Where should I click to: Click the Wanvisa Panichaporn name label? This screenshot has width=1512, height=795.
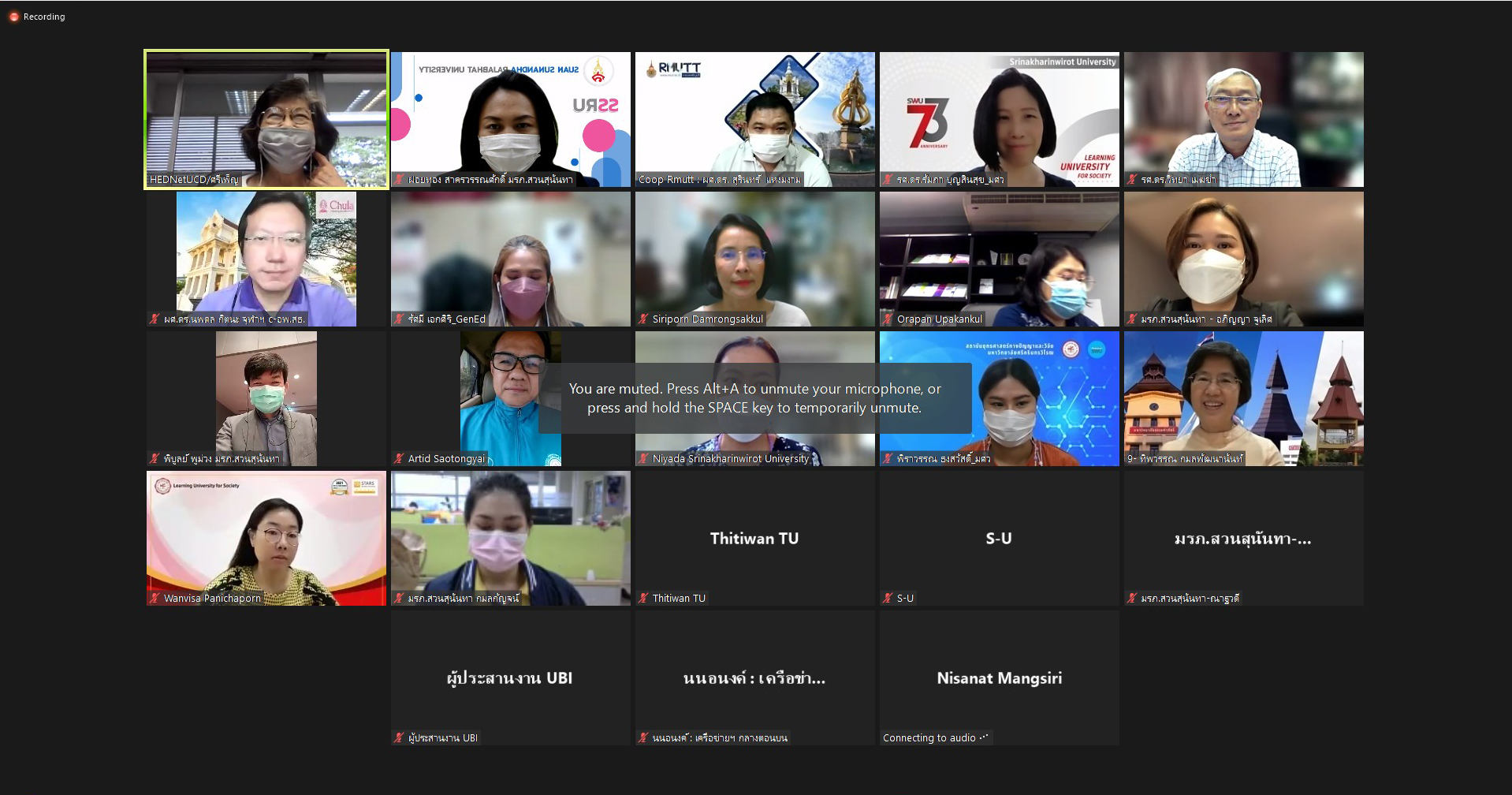tap(212, 599)
